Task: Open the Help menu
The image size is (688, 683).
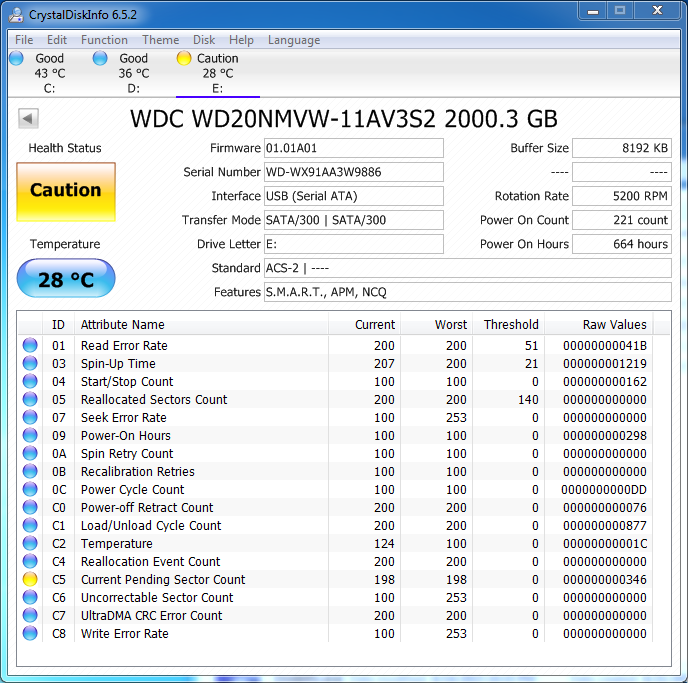Action: tap(241, 40)
